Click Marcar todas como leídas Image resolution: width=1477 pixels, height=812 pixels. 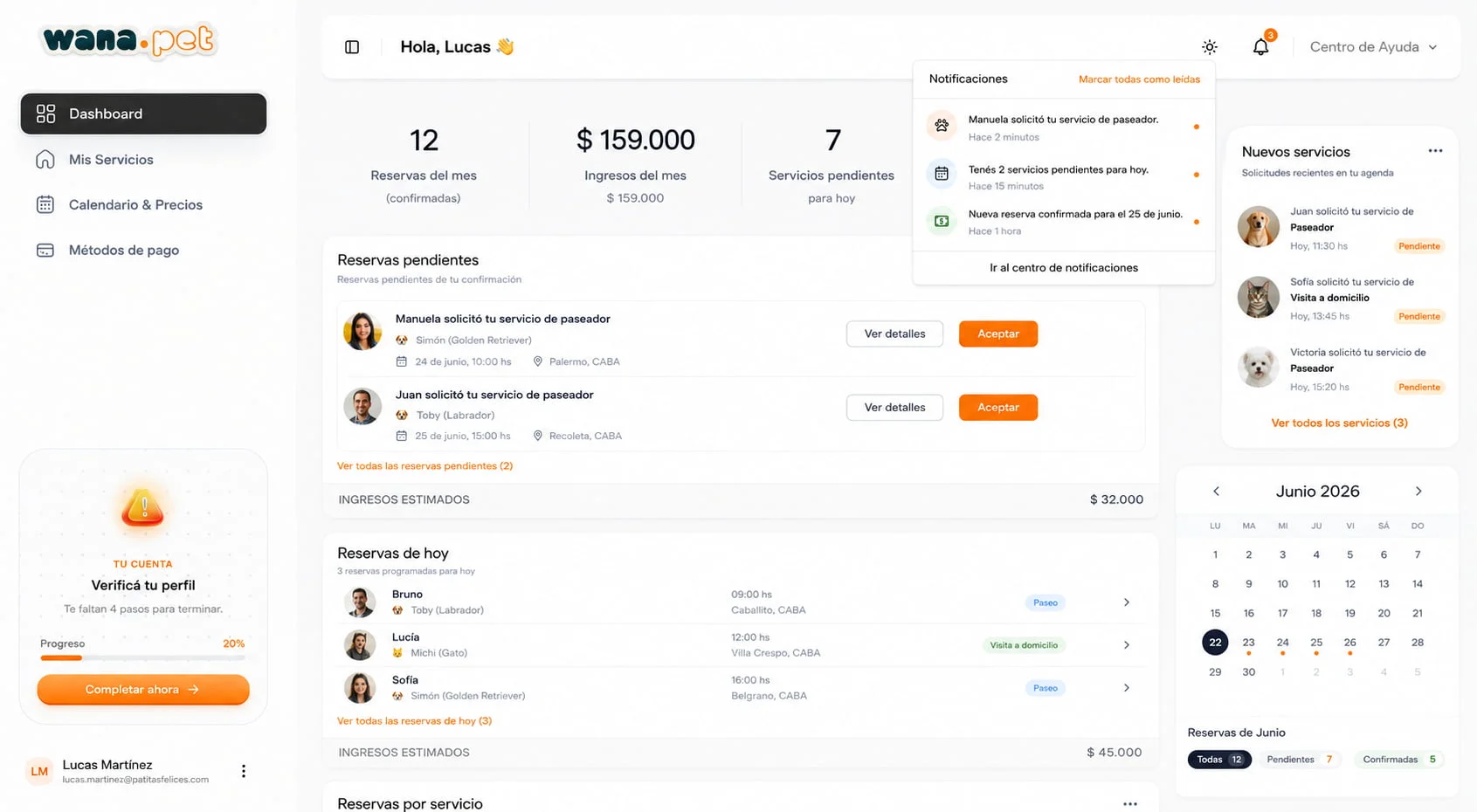pos(1139,79)
